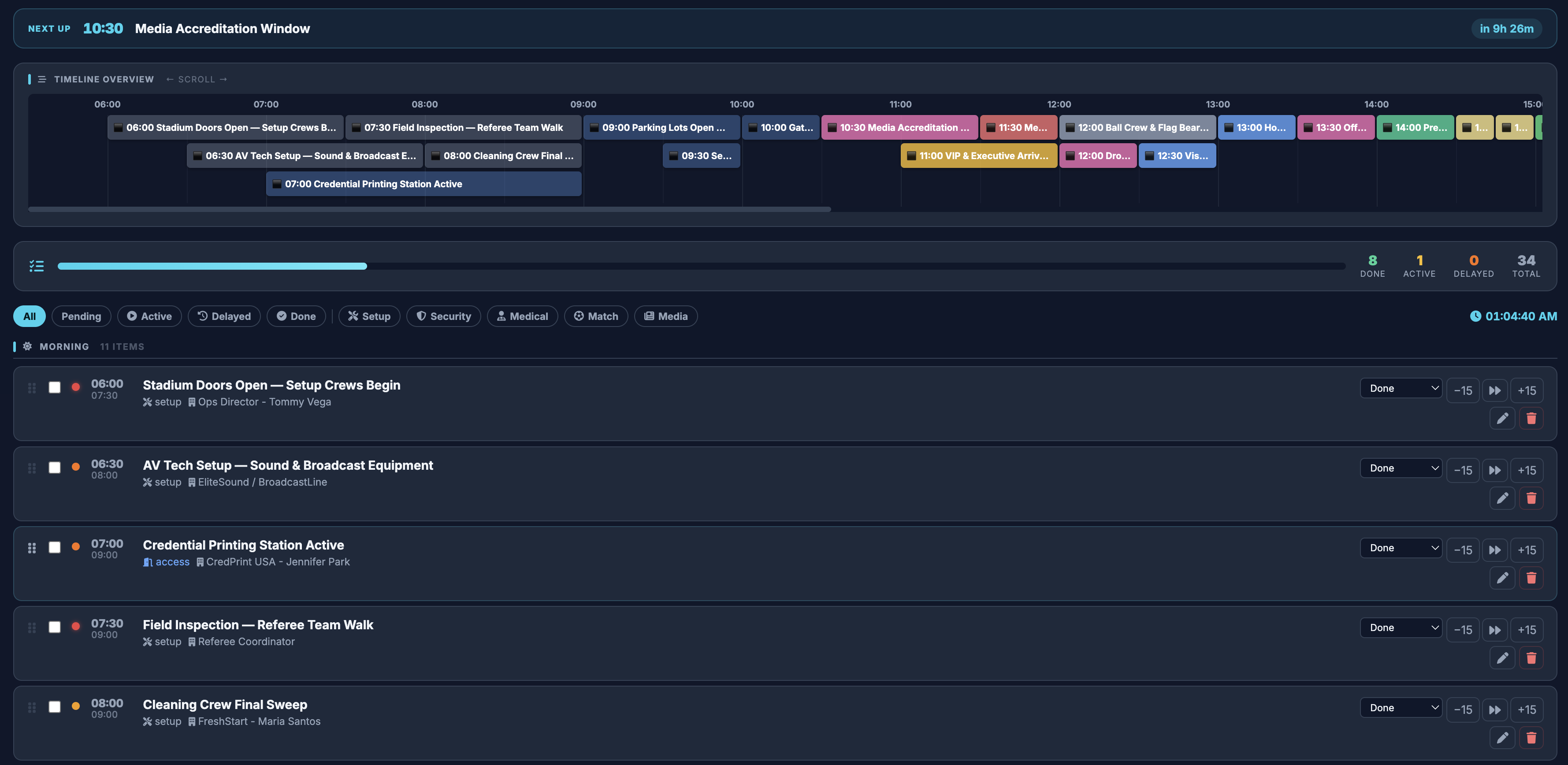Screen dimensions: 1568x765
Task: Shift AV Tech Setup earlier with −15
Action: pyautogui.click(x=1462, y=471)
